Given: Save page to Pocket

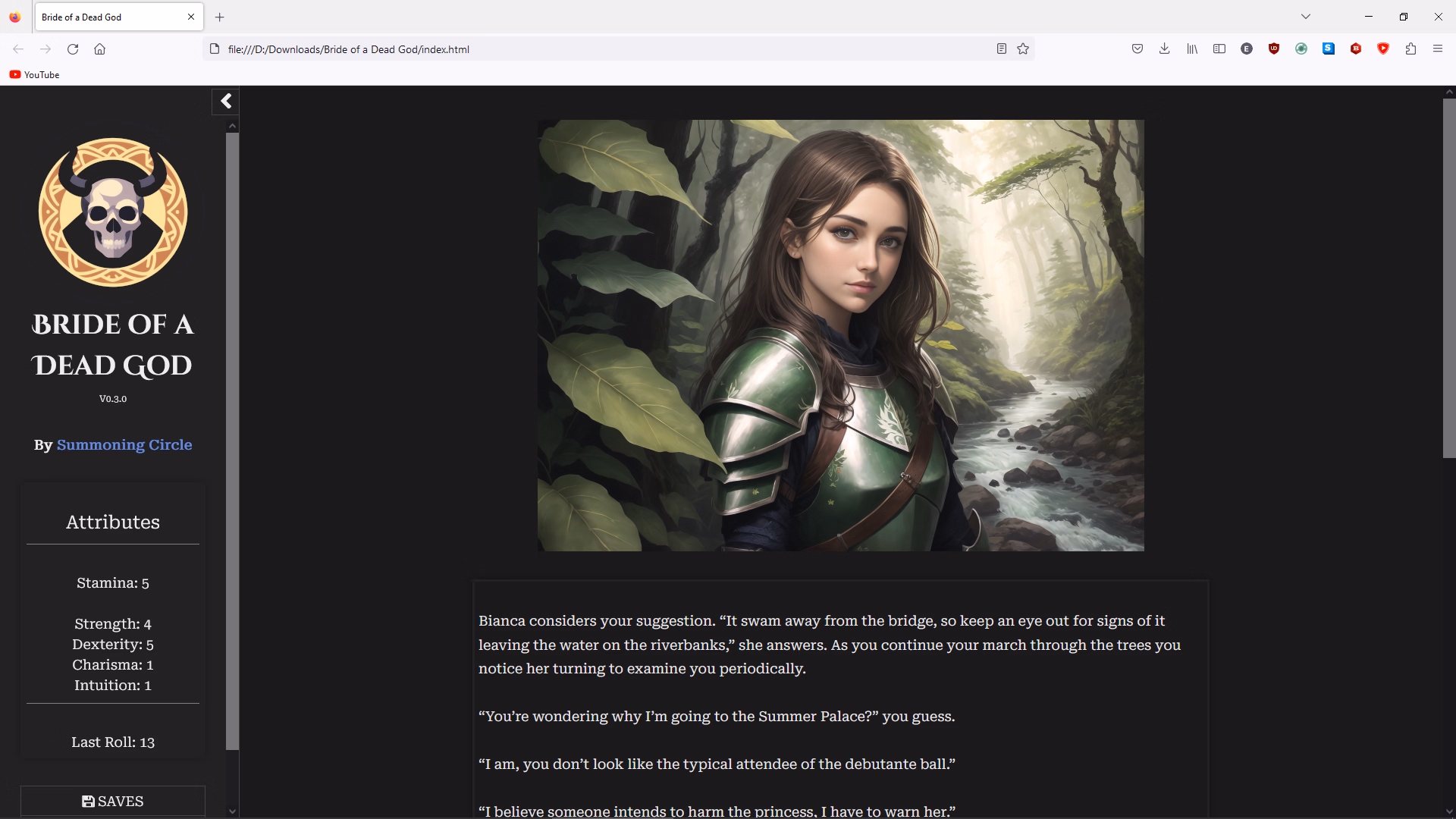Looking at the screenshot, I should tap(1137, 49).
